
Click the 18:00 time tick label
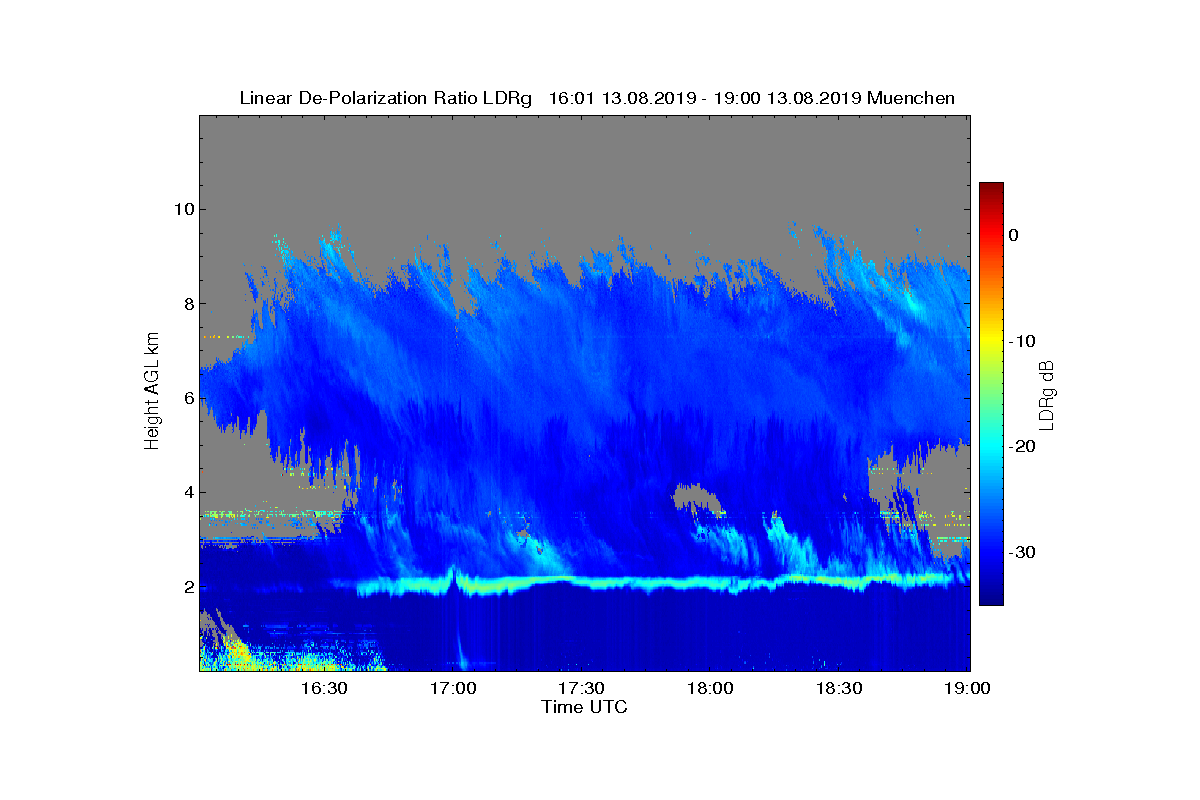pos(711,688)
